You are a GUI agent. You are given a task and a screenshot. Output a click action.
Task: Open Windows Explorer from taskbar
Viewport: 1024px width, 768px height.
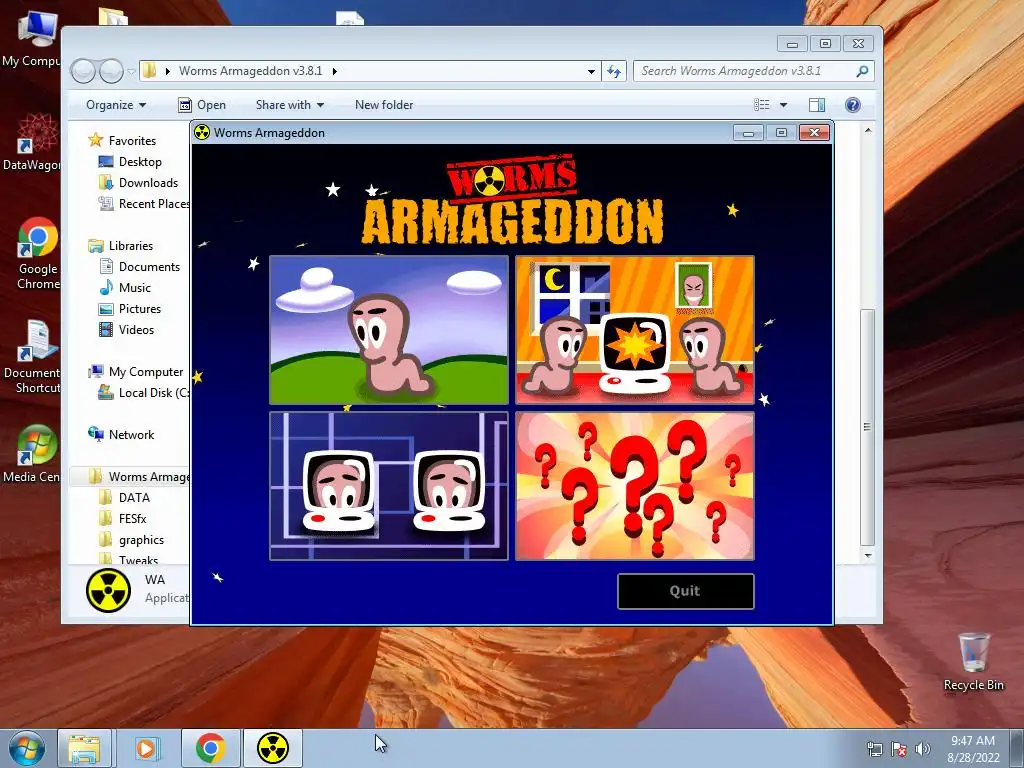[x=84, y=748]
